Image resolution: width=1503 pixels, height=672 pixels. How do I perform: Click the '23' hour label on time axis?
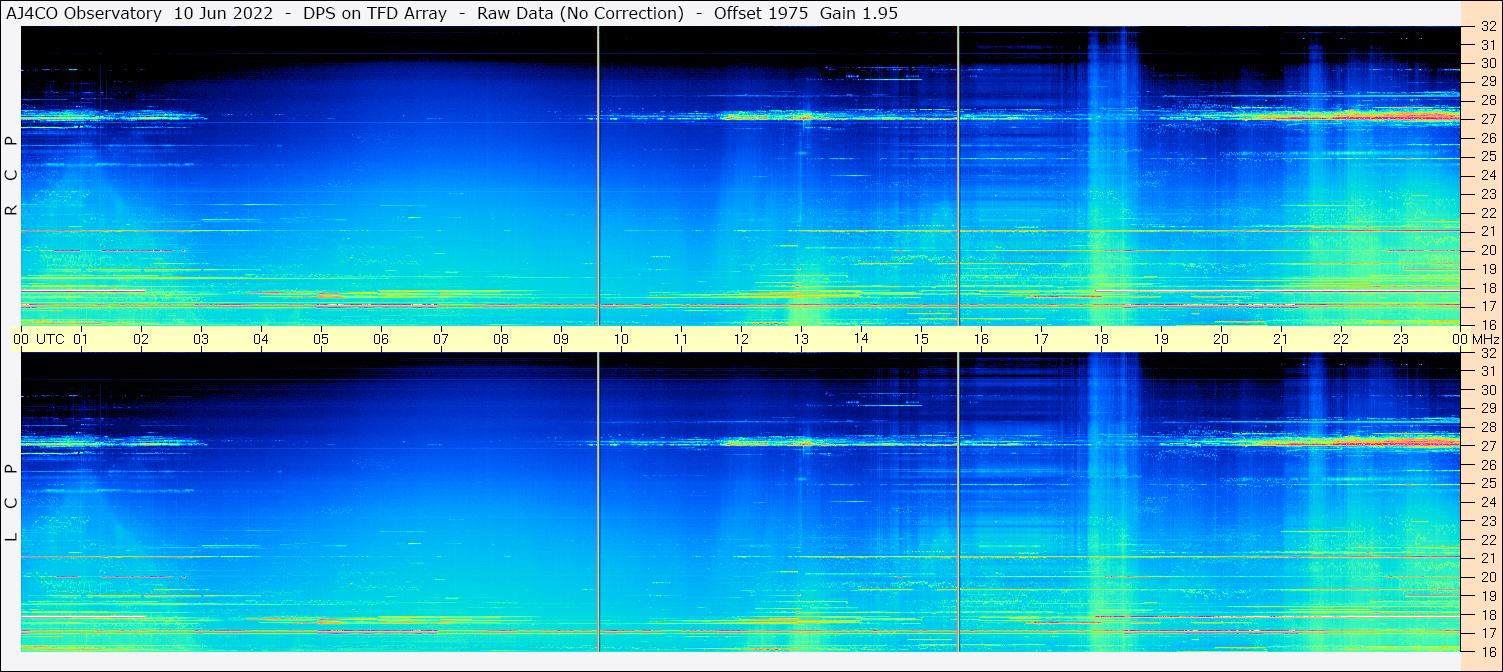(x=1401, y=339)
